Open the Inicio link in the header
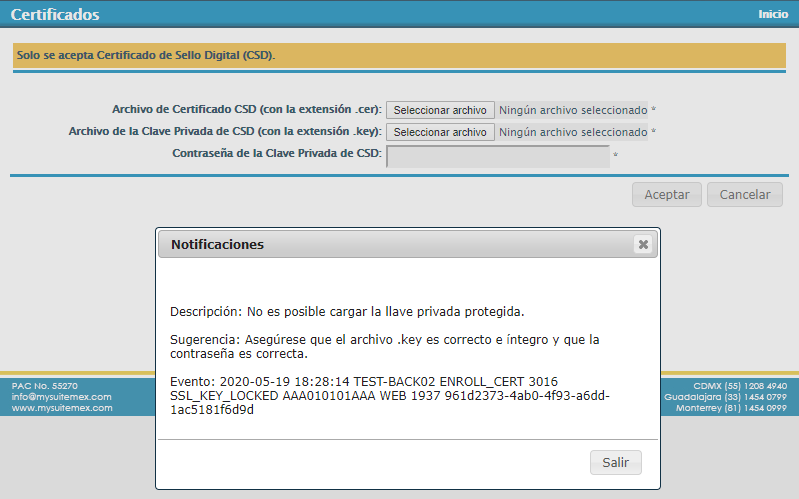This screenshot has height=499, width=799. (773, 14)
